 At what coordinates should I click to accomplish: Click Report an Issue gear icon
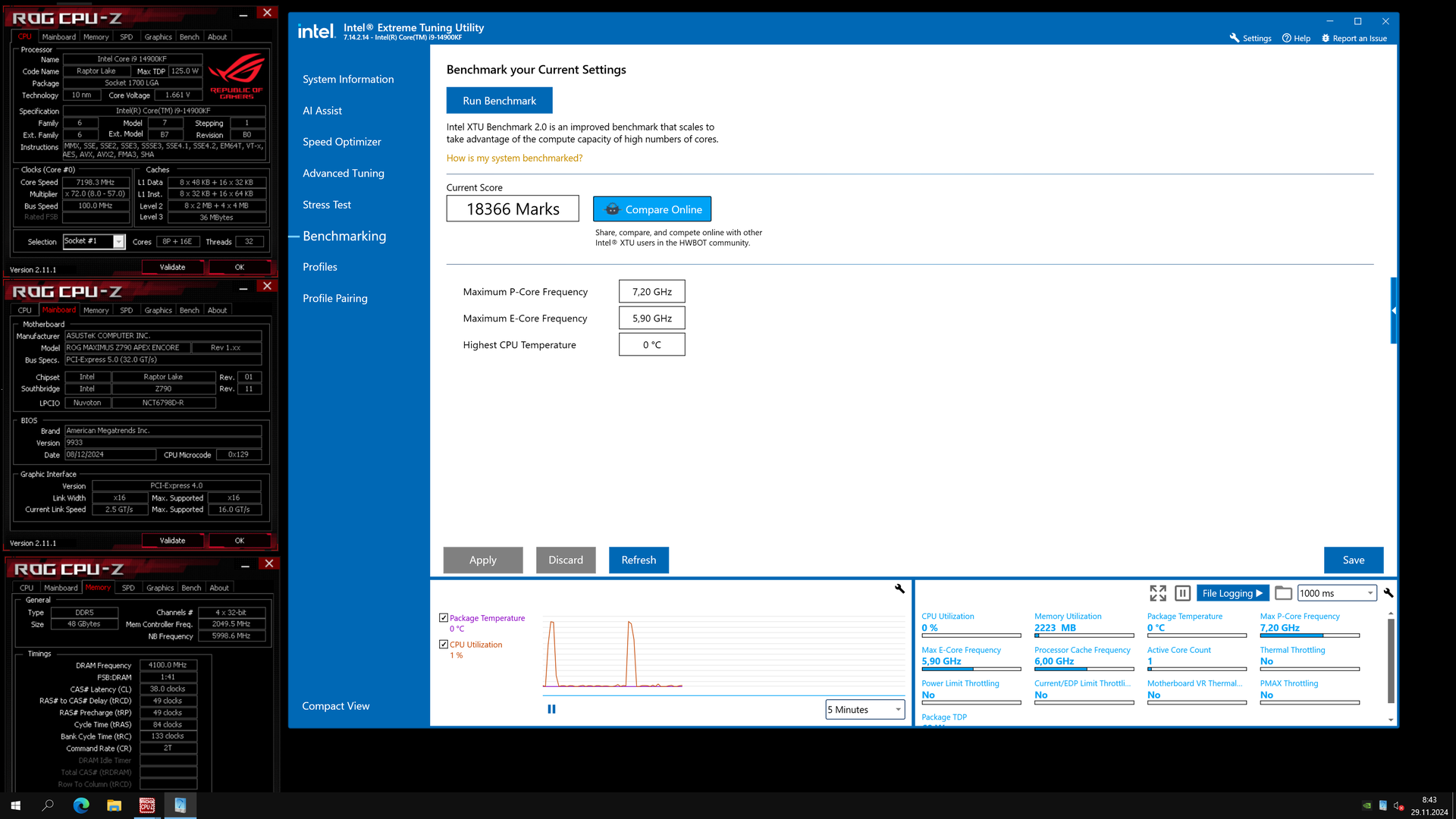pos(1326,38)
